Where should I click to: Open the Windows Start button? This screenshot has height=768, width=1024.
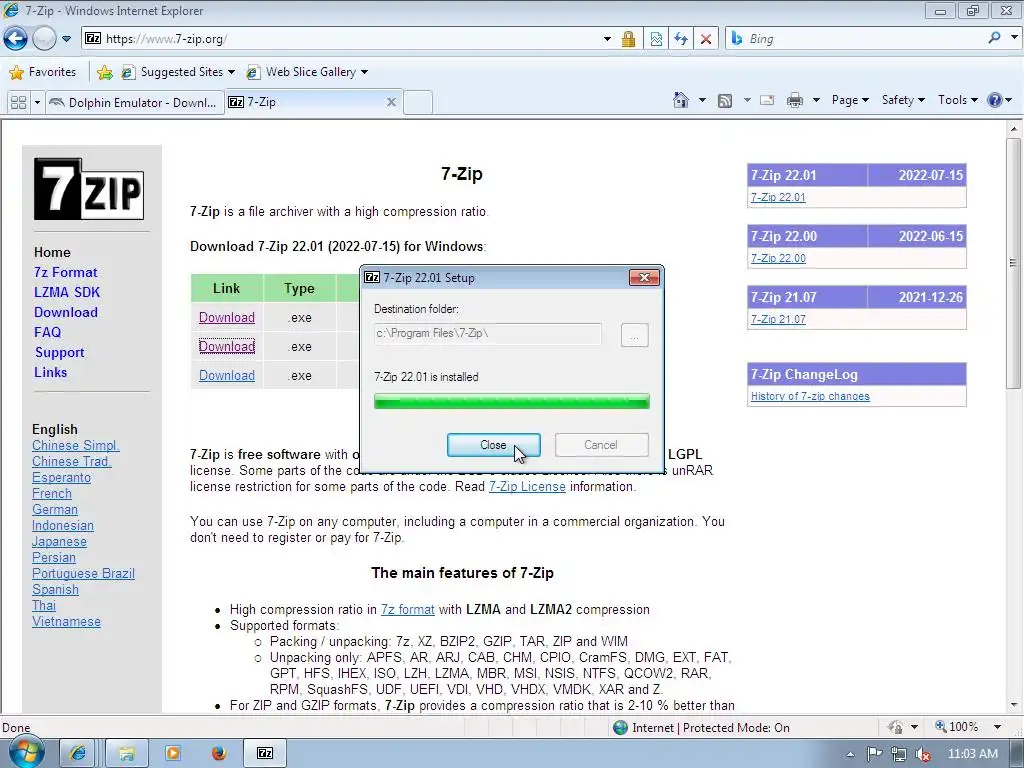click(x=25, y=753)
